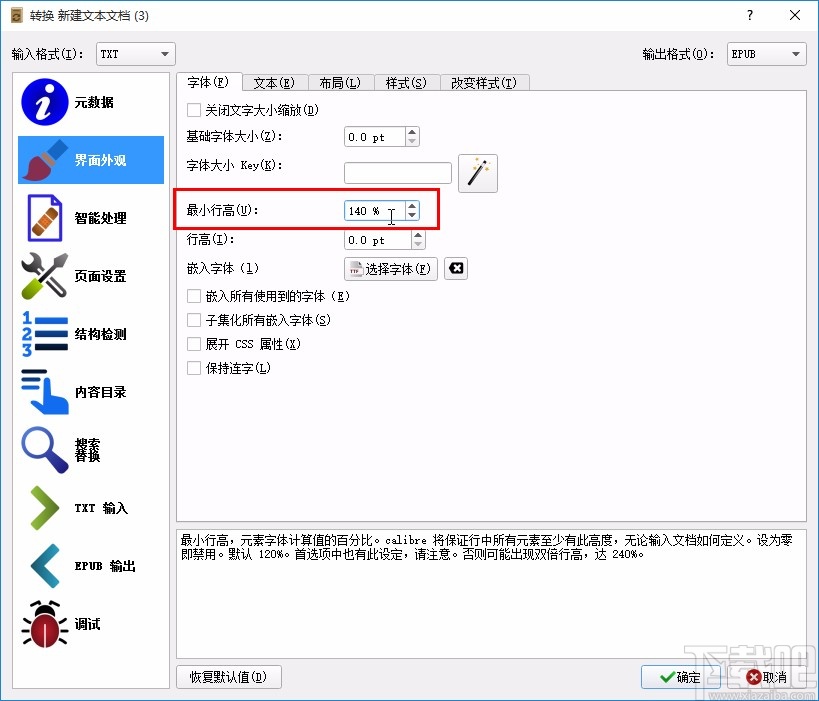819x701 pixels.
Task: Enable 关闭文字大小缩放 checkbox
Action: 194,110
